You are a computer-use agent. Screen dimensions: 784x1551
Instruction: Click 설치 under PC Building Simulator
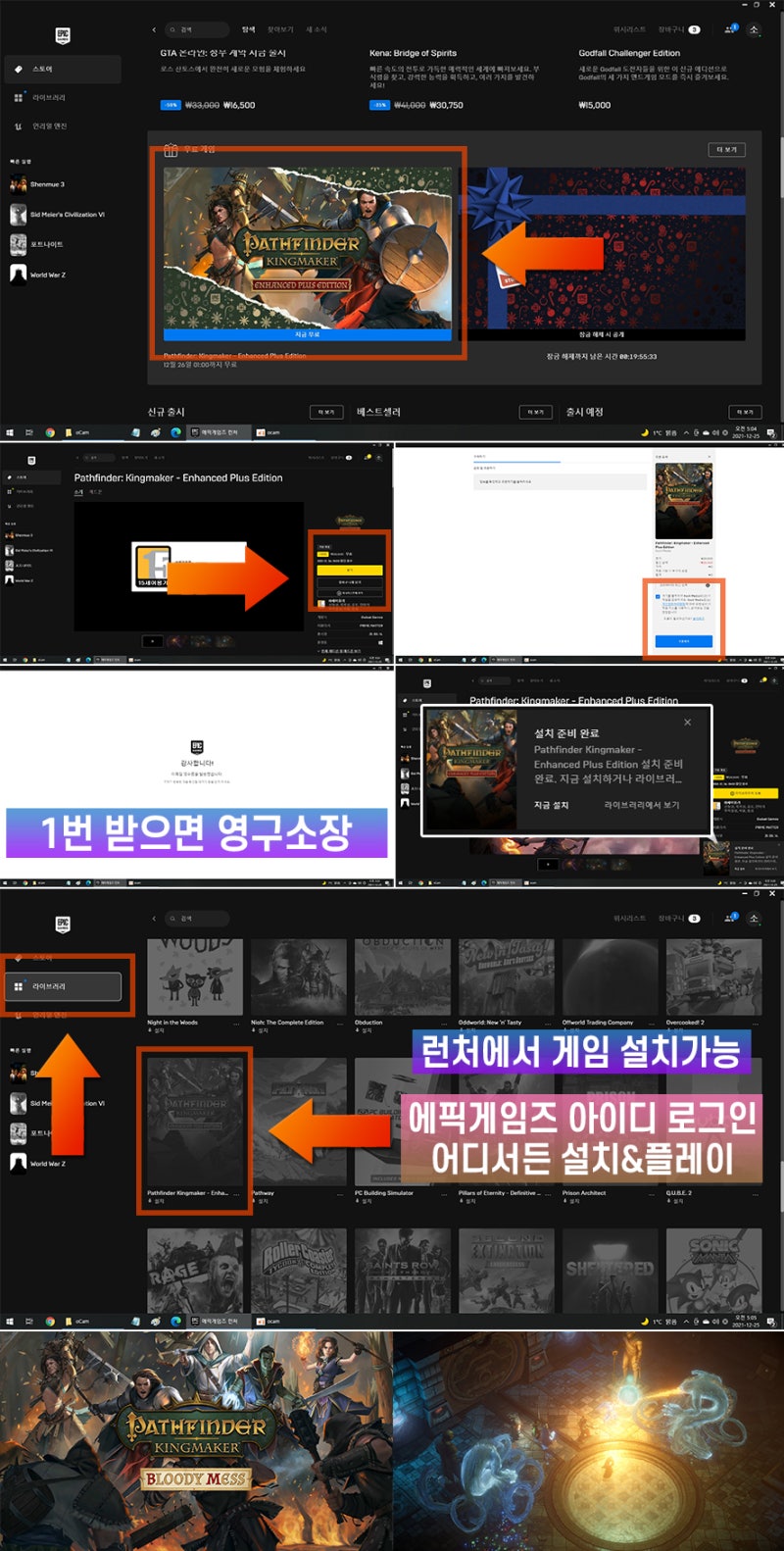tap(363, 1201)
